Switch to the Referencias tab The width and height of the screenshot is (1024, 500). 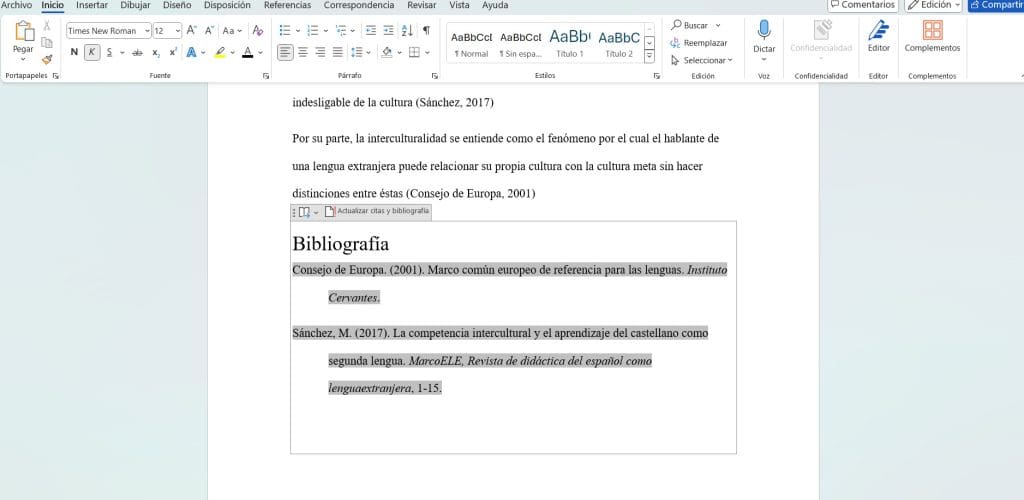pyautogui.click(x=287, y=5)
